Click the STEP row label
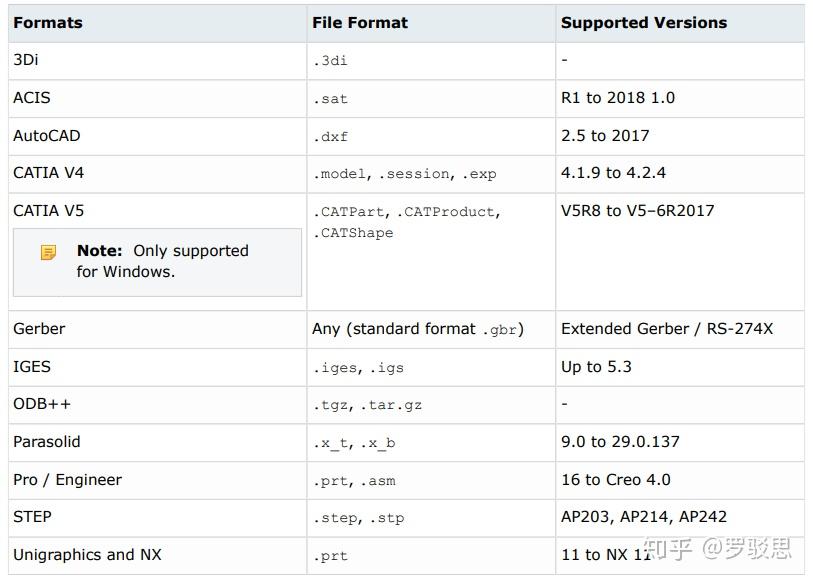813x581 pixels. pyautogui.click(x=32, y=517)
